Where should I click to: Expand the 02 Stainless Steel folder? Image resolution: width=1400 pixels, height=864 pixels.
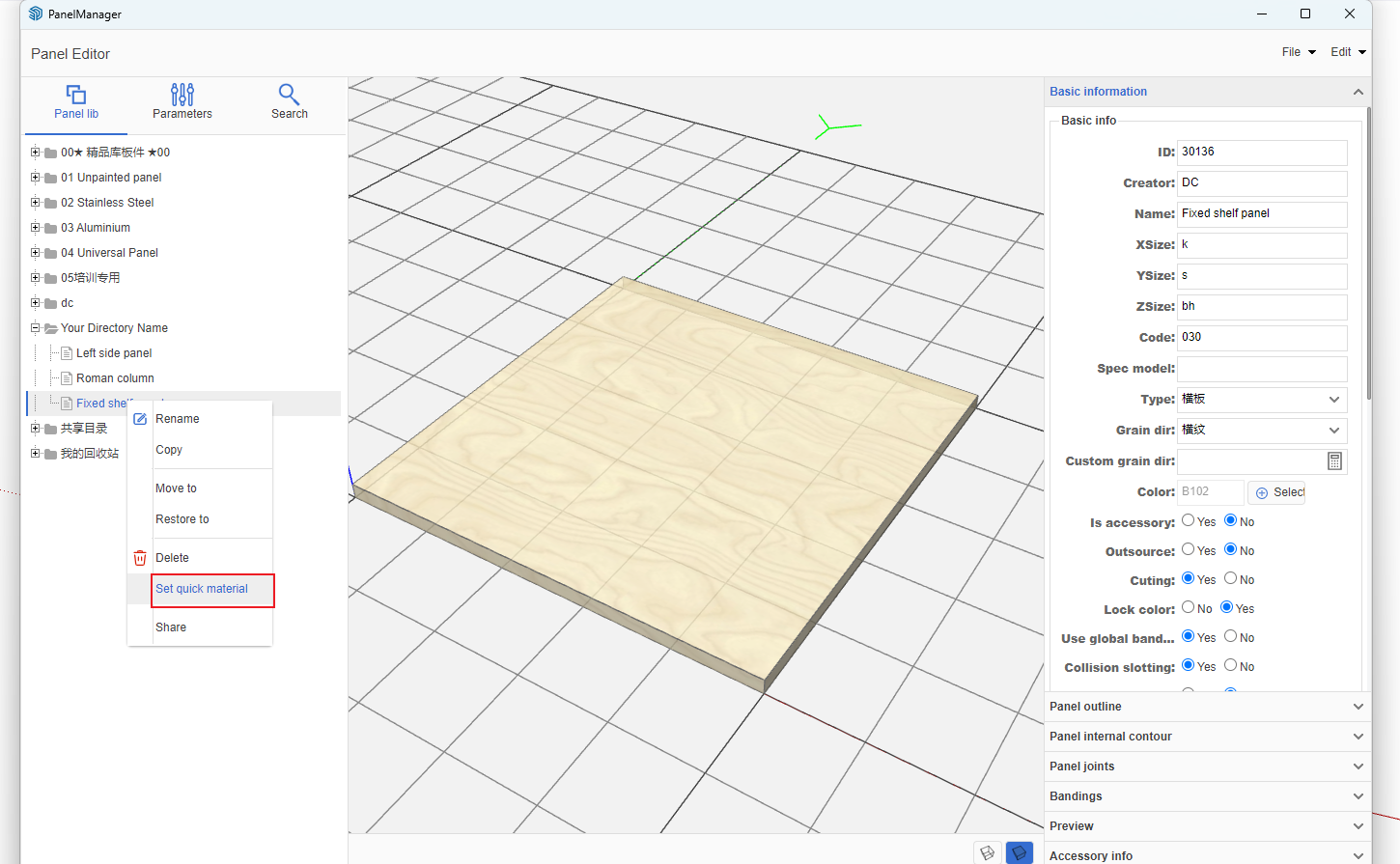coord(36,203)
